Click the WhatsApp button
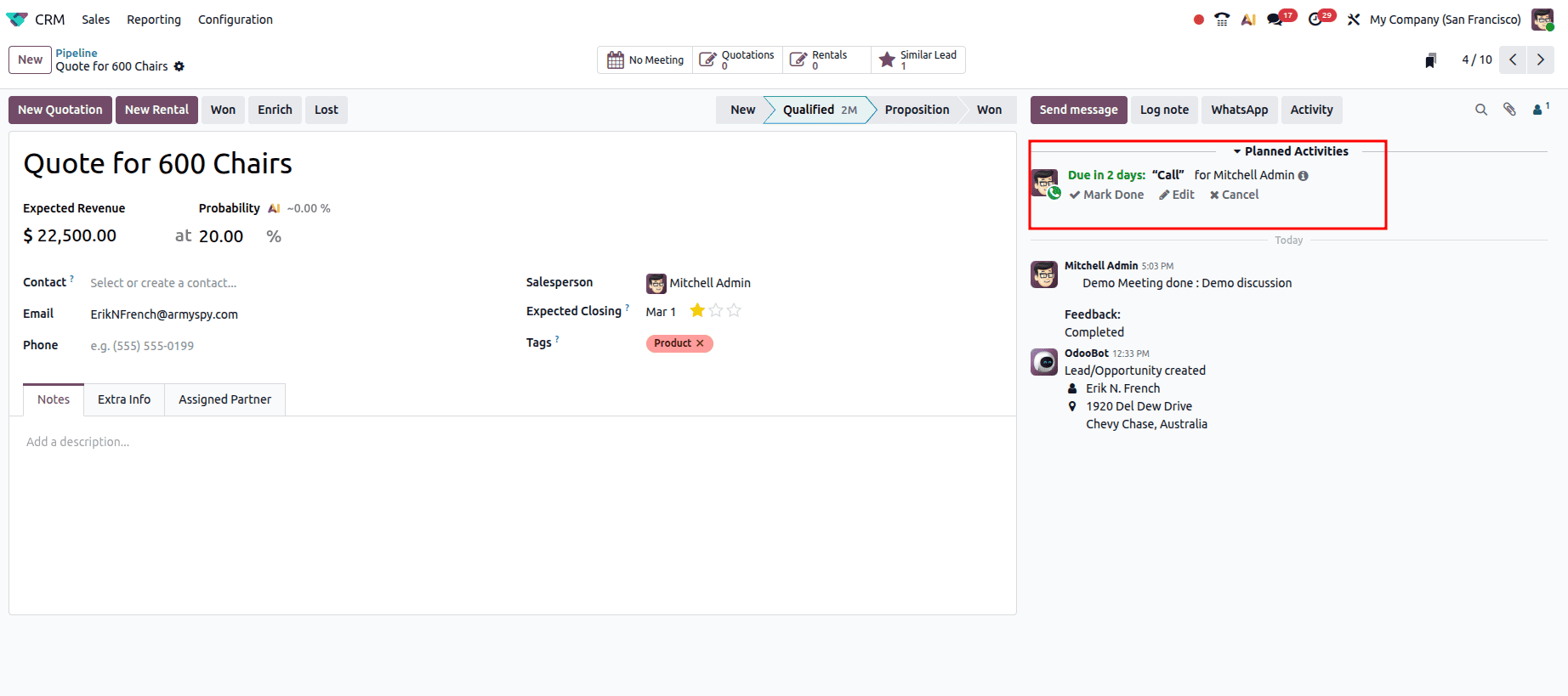Screen dimensions: 1568x696 [1239, 110]
